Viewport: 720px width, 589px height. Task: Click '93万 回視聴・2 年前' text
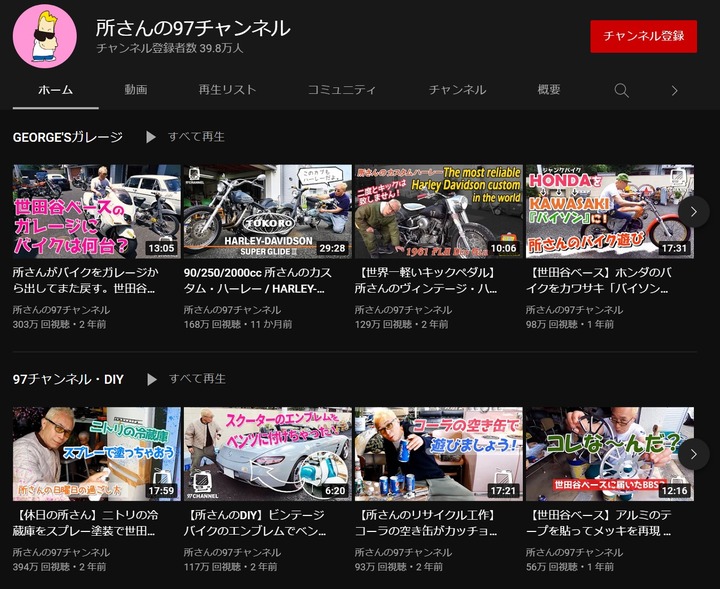(399, 567)
